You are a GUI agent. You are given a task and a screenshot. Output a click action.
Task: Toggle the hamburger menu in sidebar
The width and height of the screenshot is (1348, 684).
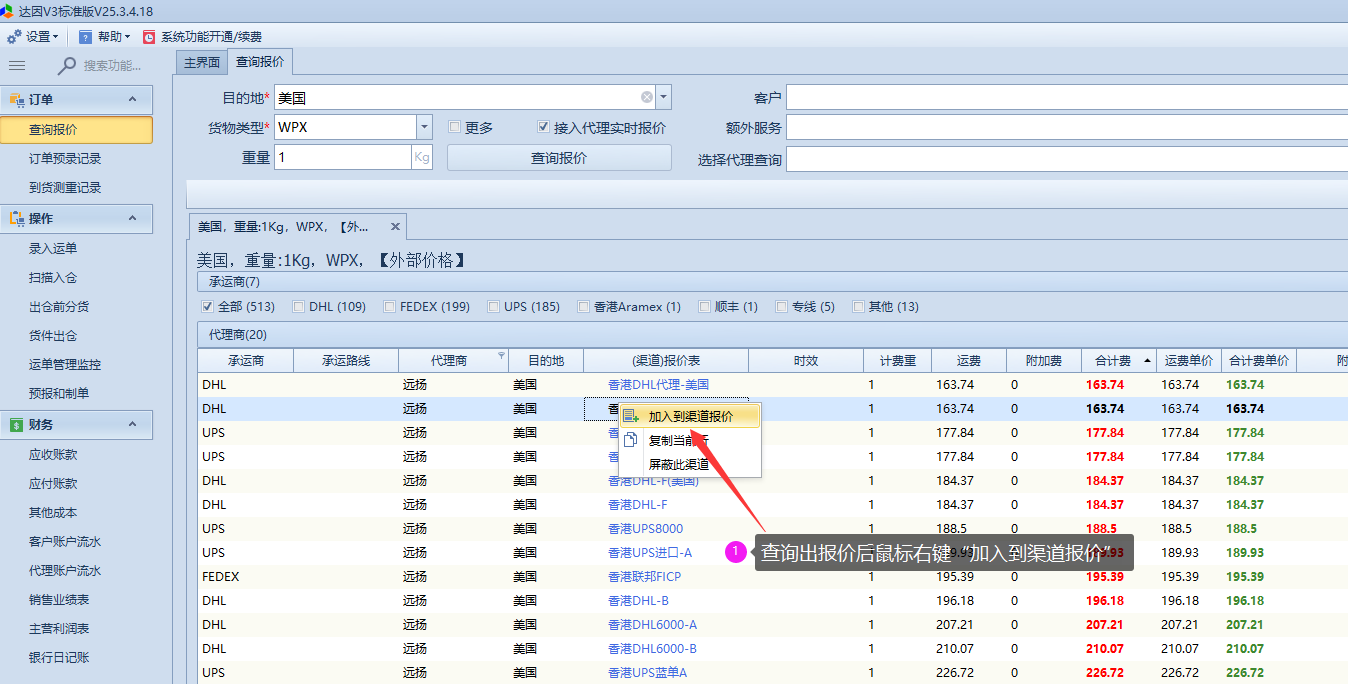pyautogui.click(x=17, y=65)
